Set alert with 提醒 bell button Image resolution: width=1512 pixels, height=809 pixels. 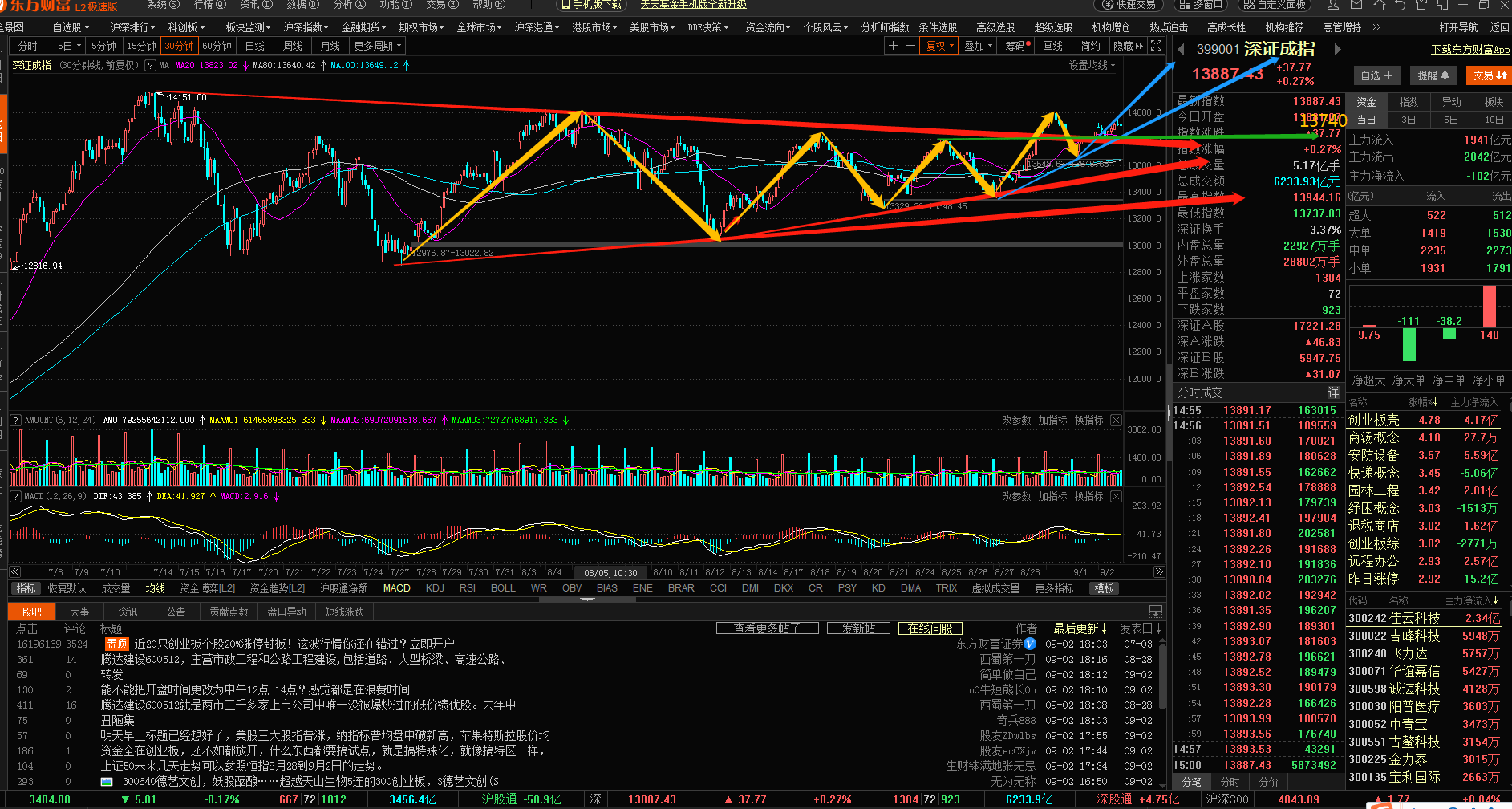click(1433, 75)
